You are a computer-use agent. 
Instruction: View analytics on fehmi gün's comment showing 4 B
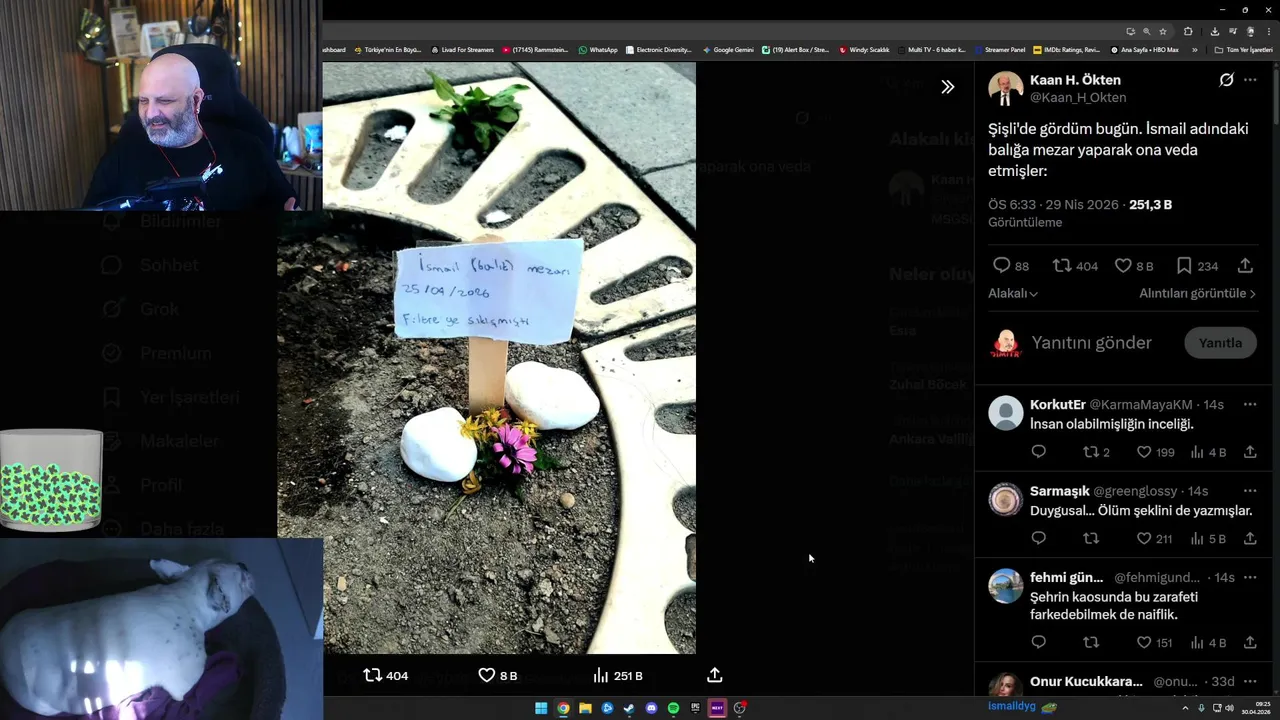1197,642
